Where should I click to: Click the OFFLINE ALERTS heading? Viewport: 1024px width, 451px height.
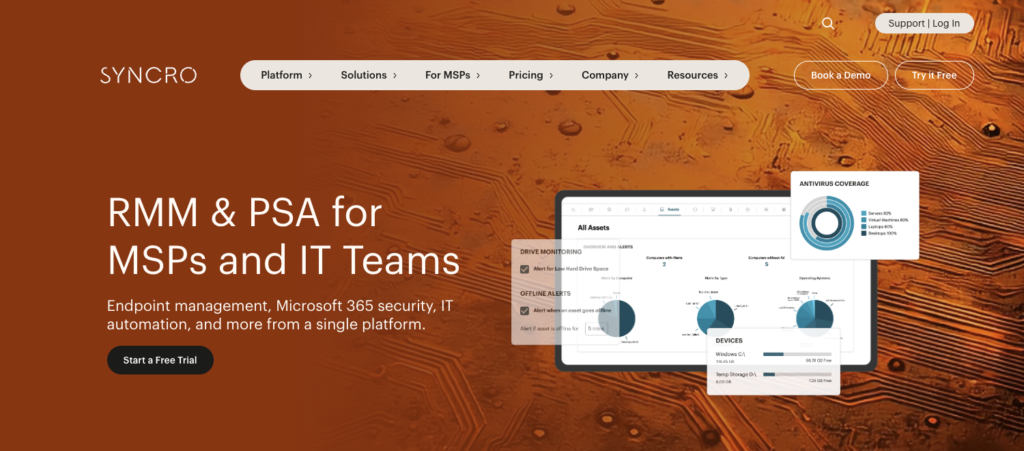[x=545, y=293]
